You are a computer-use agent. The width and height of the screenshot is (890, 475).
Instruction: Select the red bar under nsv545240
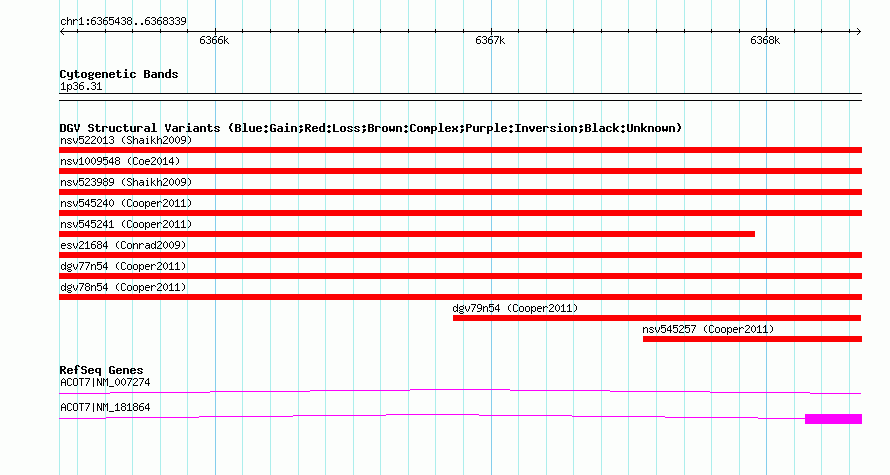(x=460, y=213)
